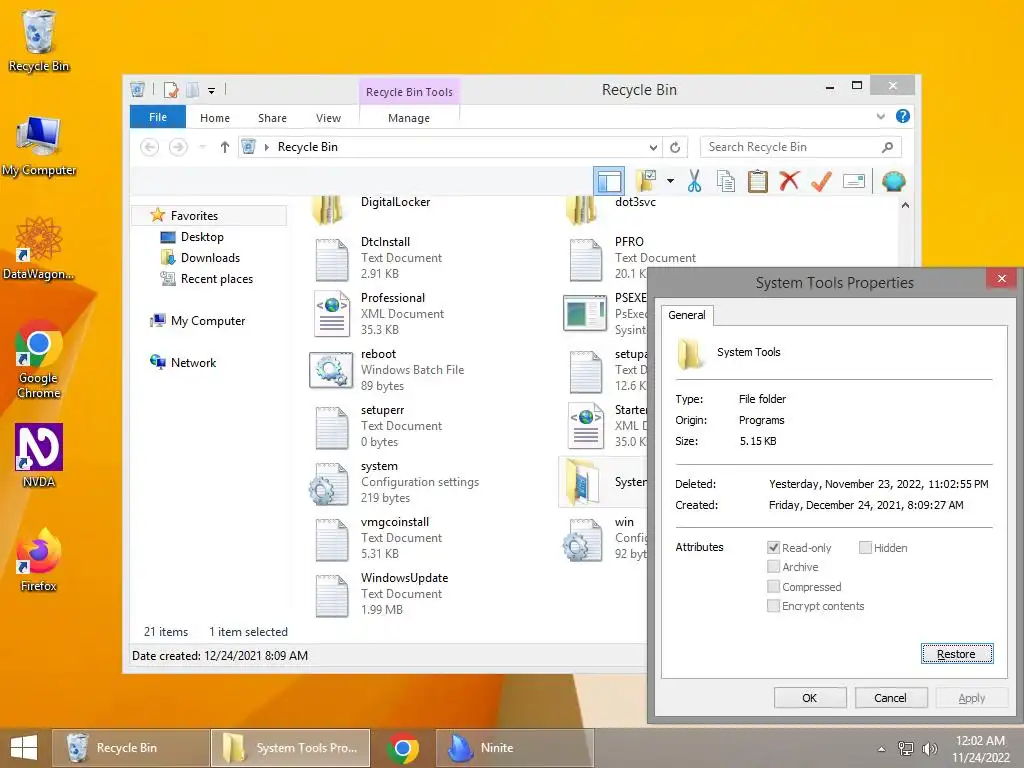The width and height of the screenshot is (1024, 768).
Task: Toggle the Hidden checkbox
Action: click(865, 547)
